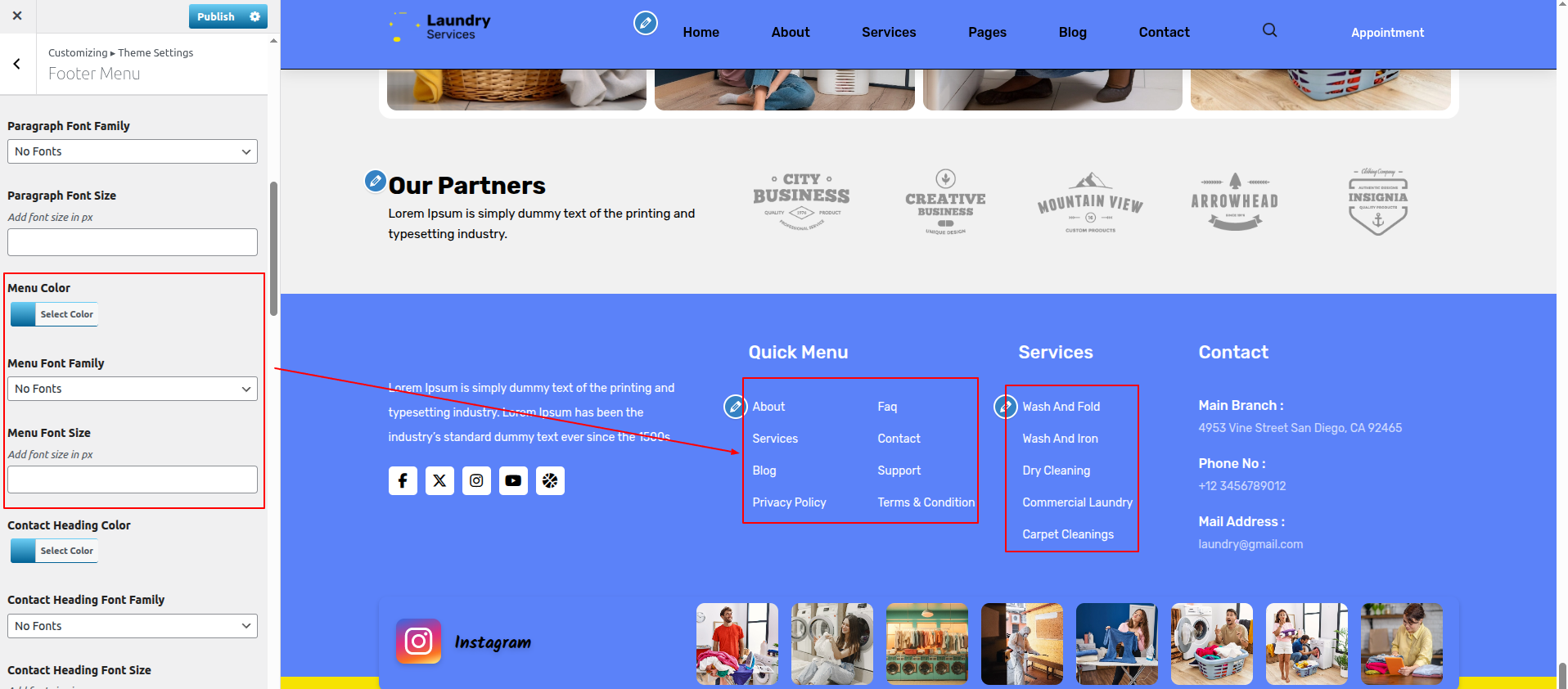The image size is (1568, 689).
Task: Open the Facebook social icon
Action: pos(403,480)
